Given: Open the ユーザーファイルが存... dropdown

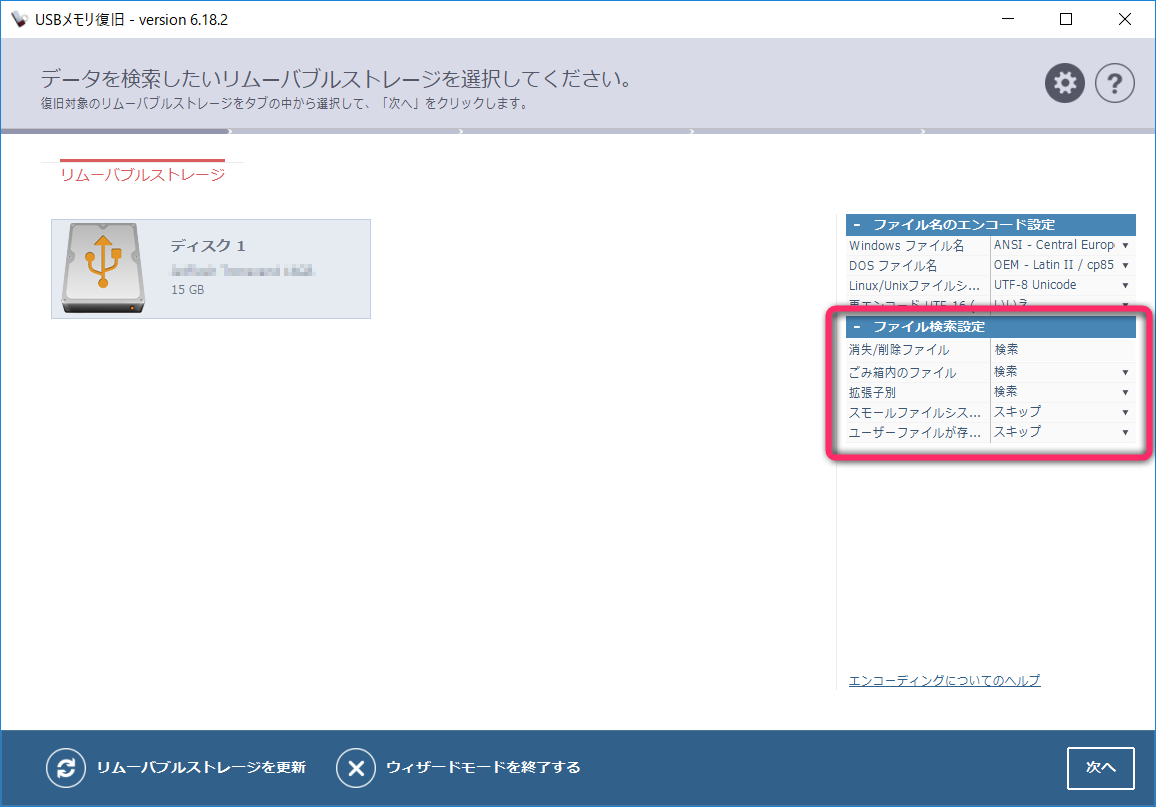Looking at the screenshot, I should [1126, 432].
